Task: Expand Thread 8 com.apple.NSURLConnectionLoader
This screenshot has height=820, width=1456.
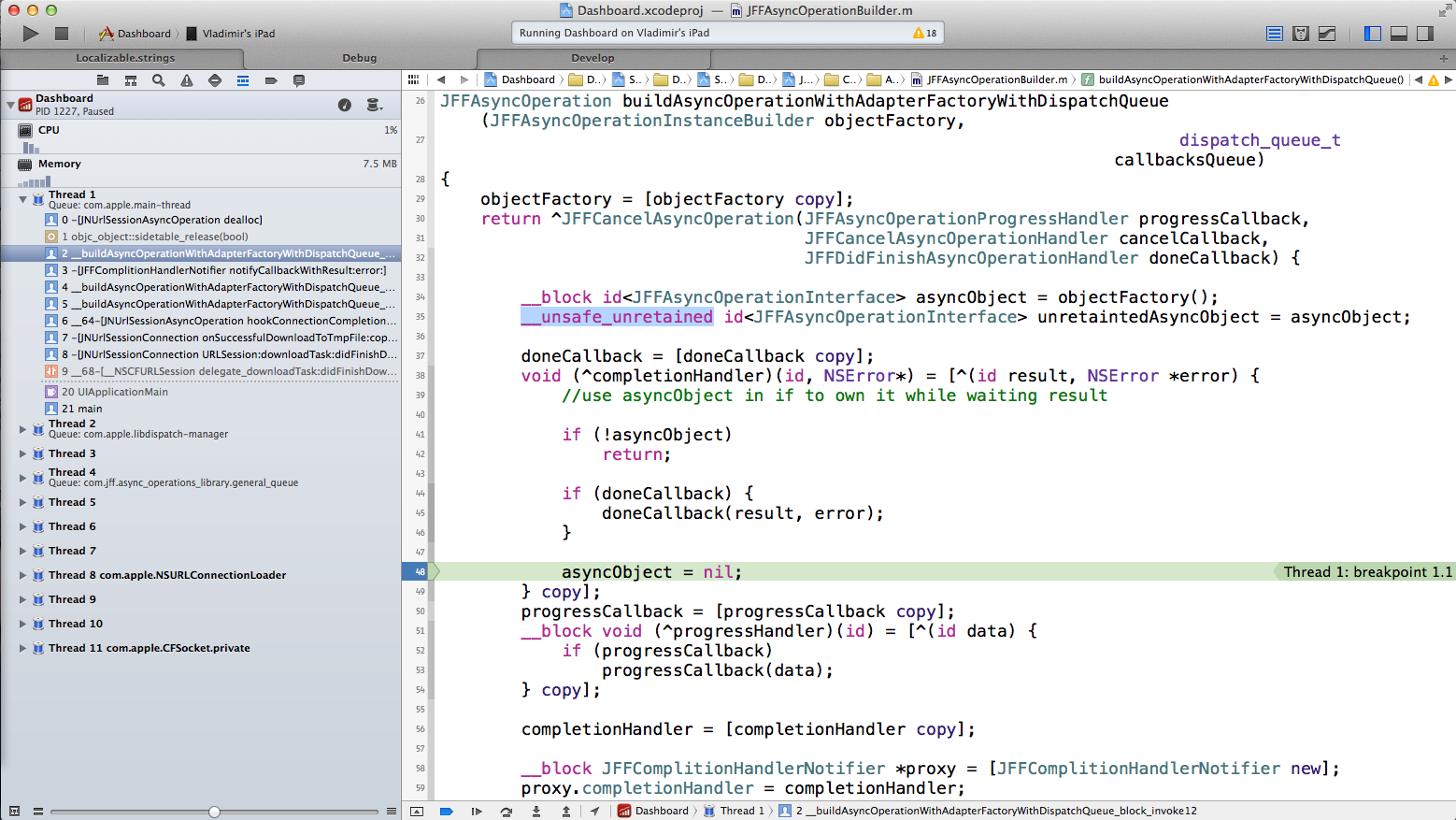Action: pyautogui.click(x=23, y=575)
